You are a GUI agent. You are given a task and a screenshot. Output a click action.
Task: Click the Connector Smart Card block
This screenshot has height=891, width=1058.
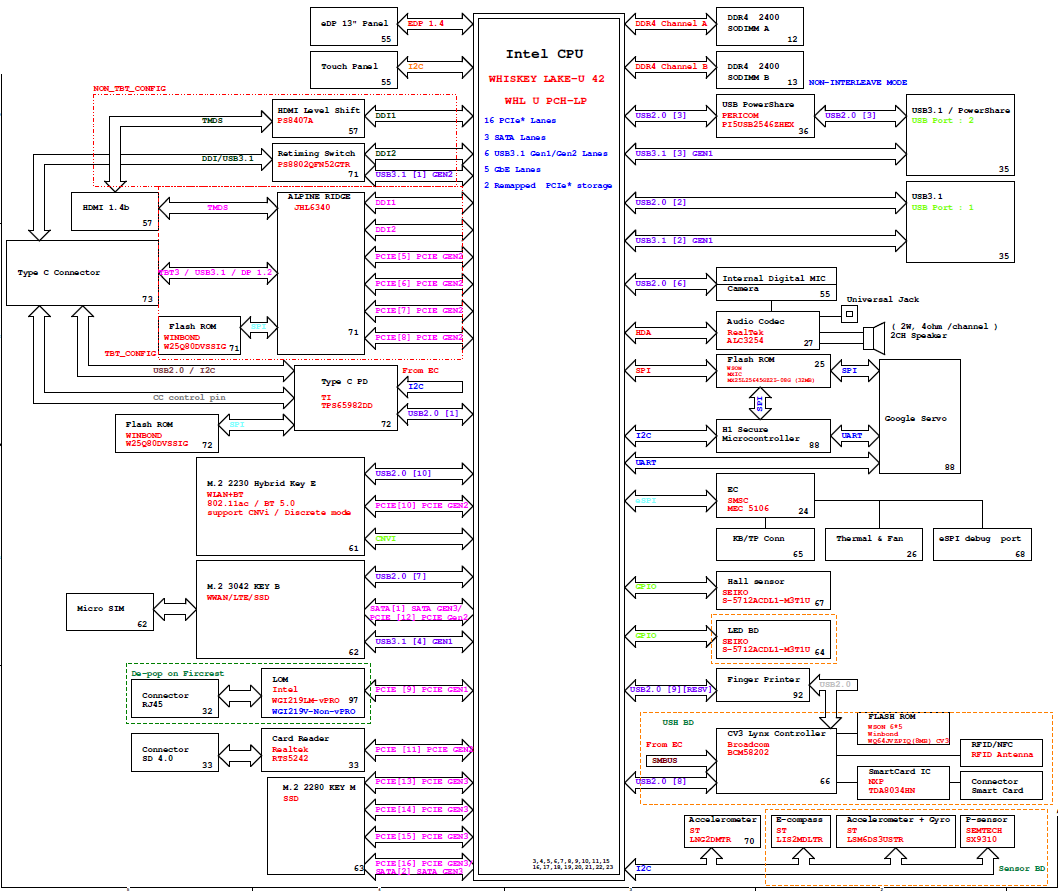click(1001, 786)
